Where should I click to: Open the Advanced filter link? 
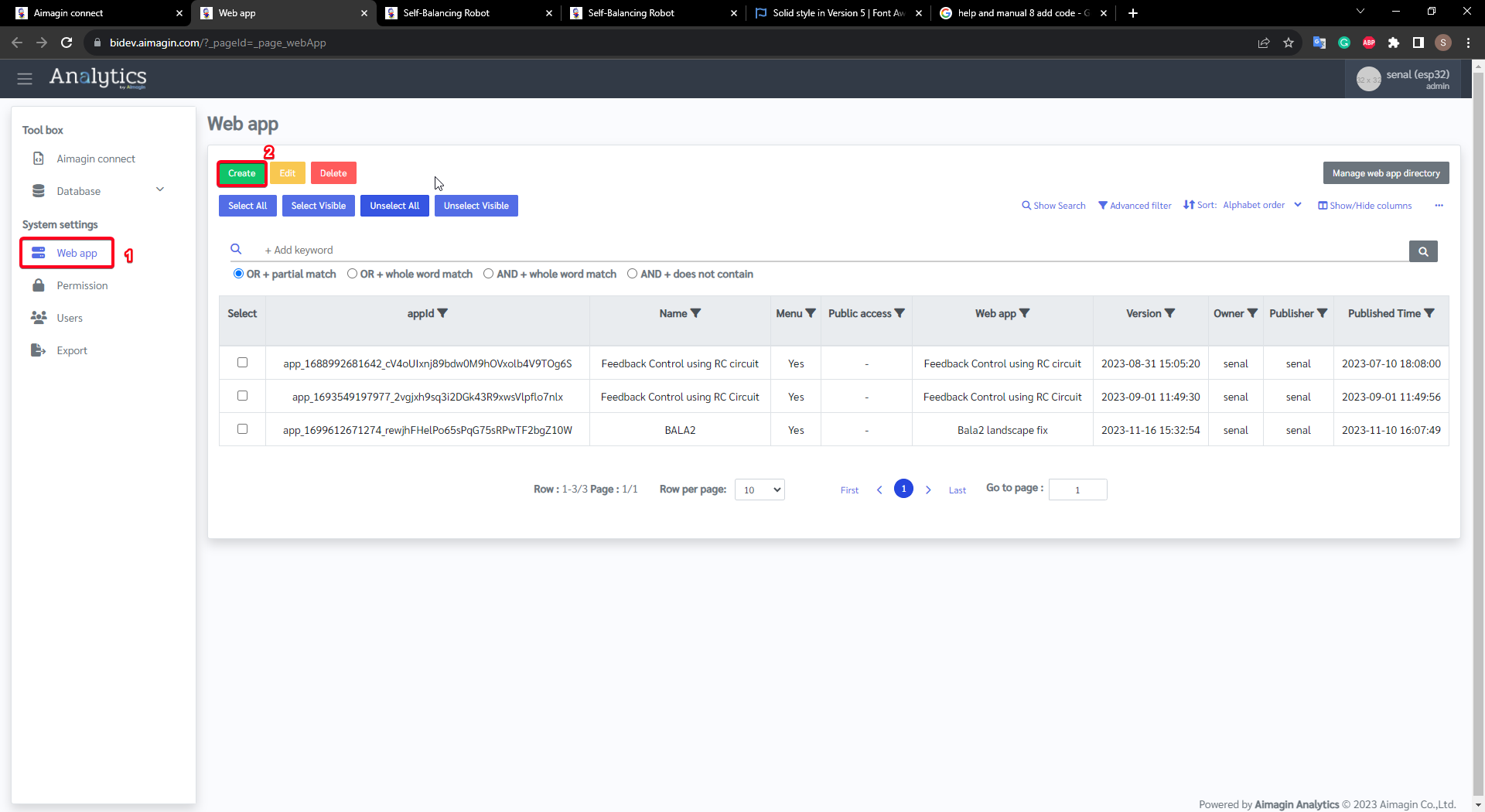pyautogui.click(x=1135, y=206)
